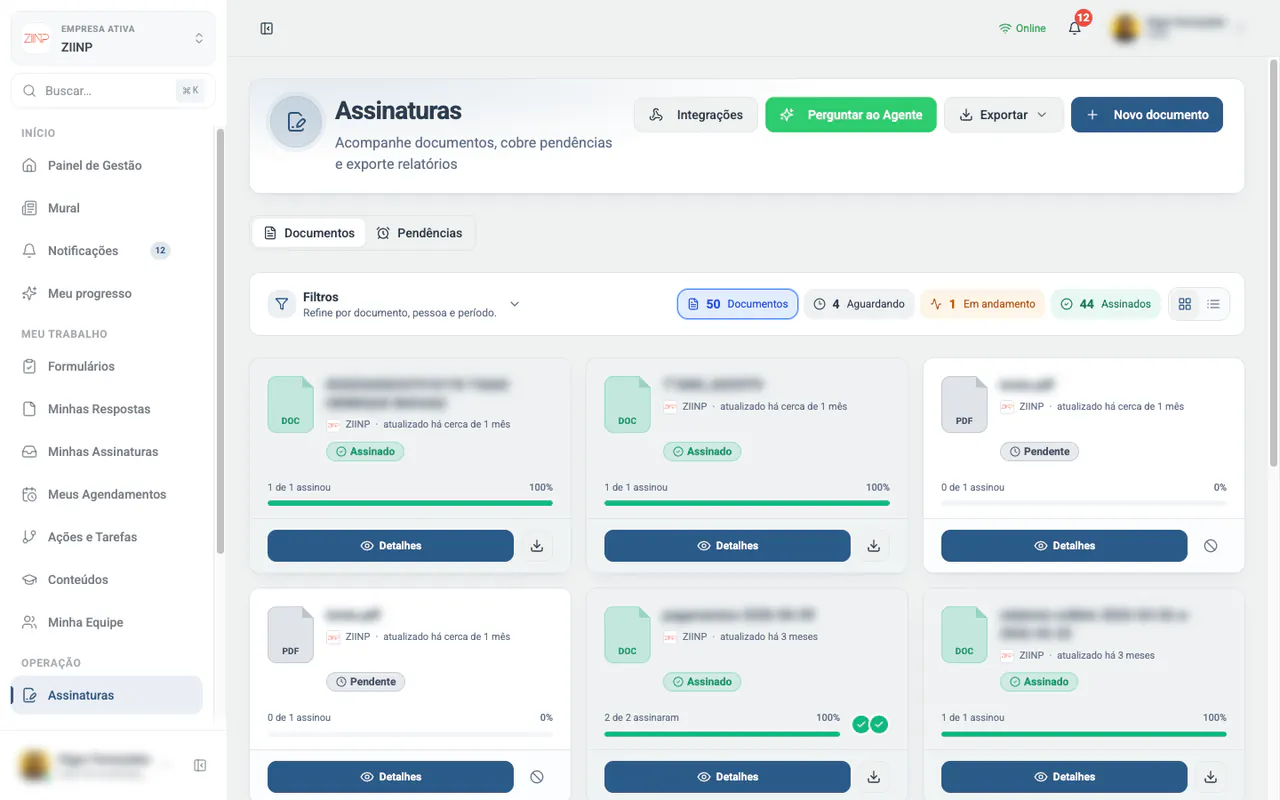The height and width of the screenshot is (800, 1280).
Task: Open Meu progresso page
Action: pyautogui.click(x=107, y=293)
